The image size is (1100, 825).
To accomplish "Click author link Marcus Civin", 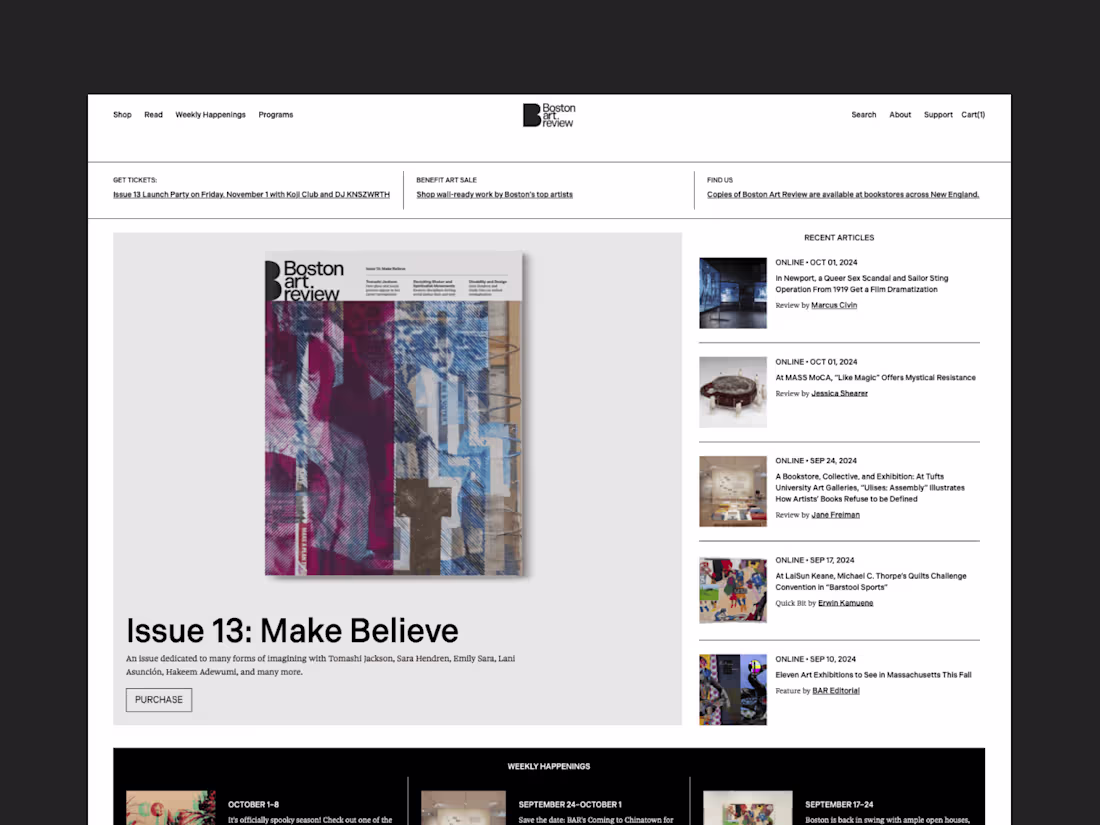I will click(x=834, y=305).
